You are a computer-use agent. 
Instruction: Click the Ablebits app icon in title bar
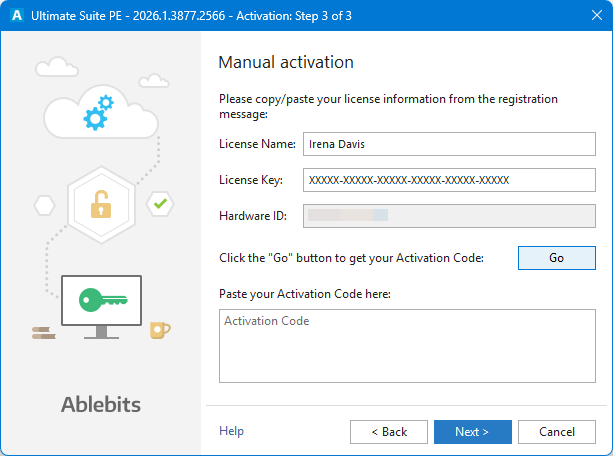(x=16, y=16)
